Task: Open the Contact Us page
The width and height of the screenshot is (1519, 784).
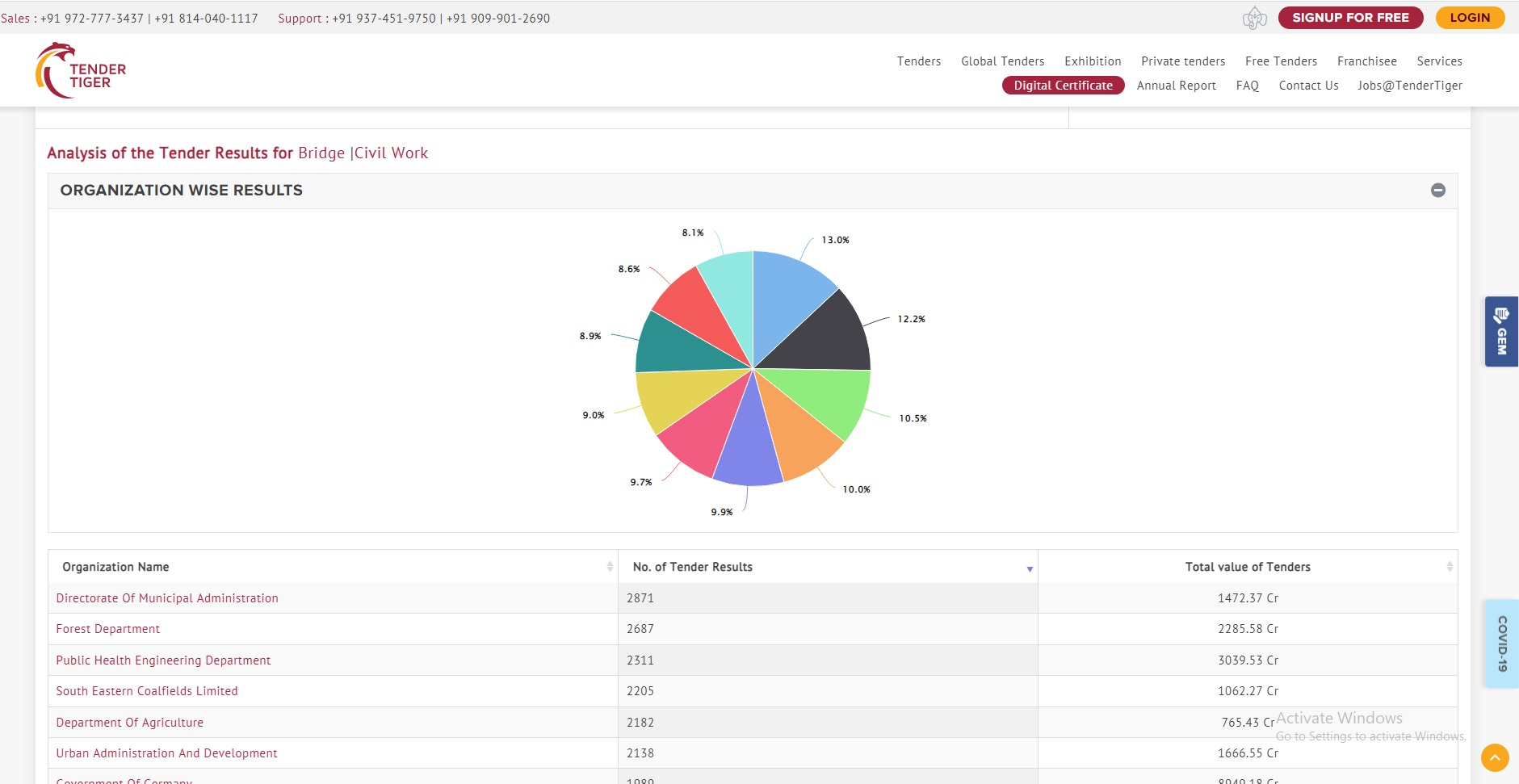Action: (1307, 86)
